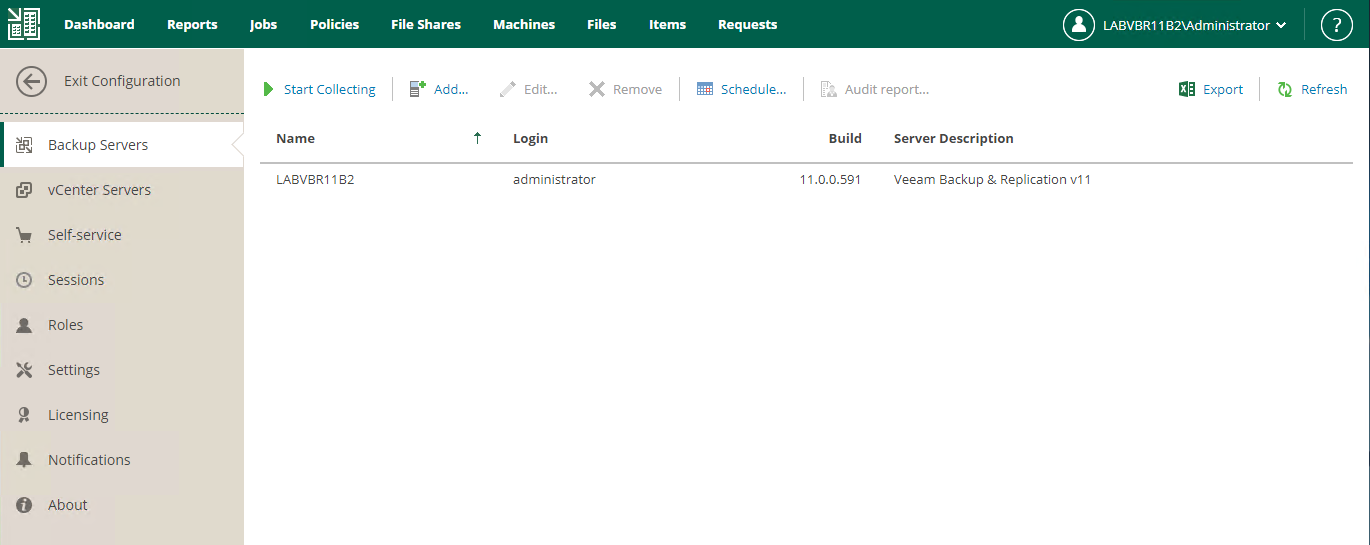Viewport: 1370px width, 545px height.
Task: Click the Schedule calendar icon
Action: (x=705, y=89)
